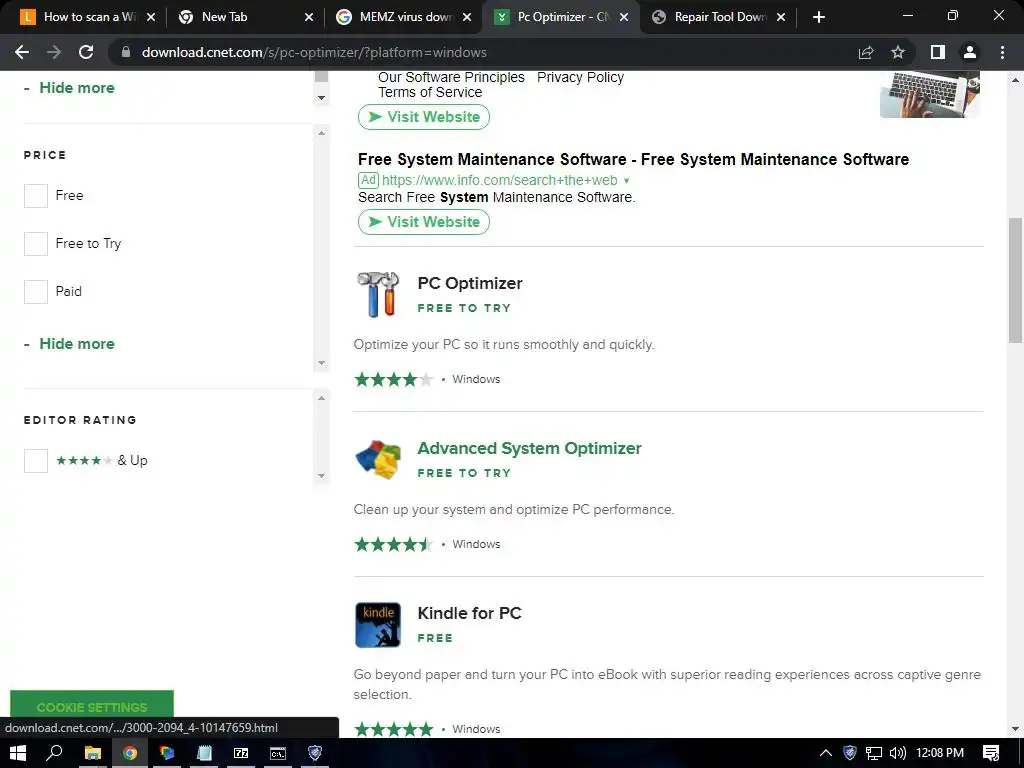Open the volume speaker tray icon
The width and height of the screenshot is (1024, 768).
(x=898, y=753)
